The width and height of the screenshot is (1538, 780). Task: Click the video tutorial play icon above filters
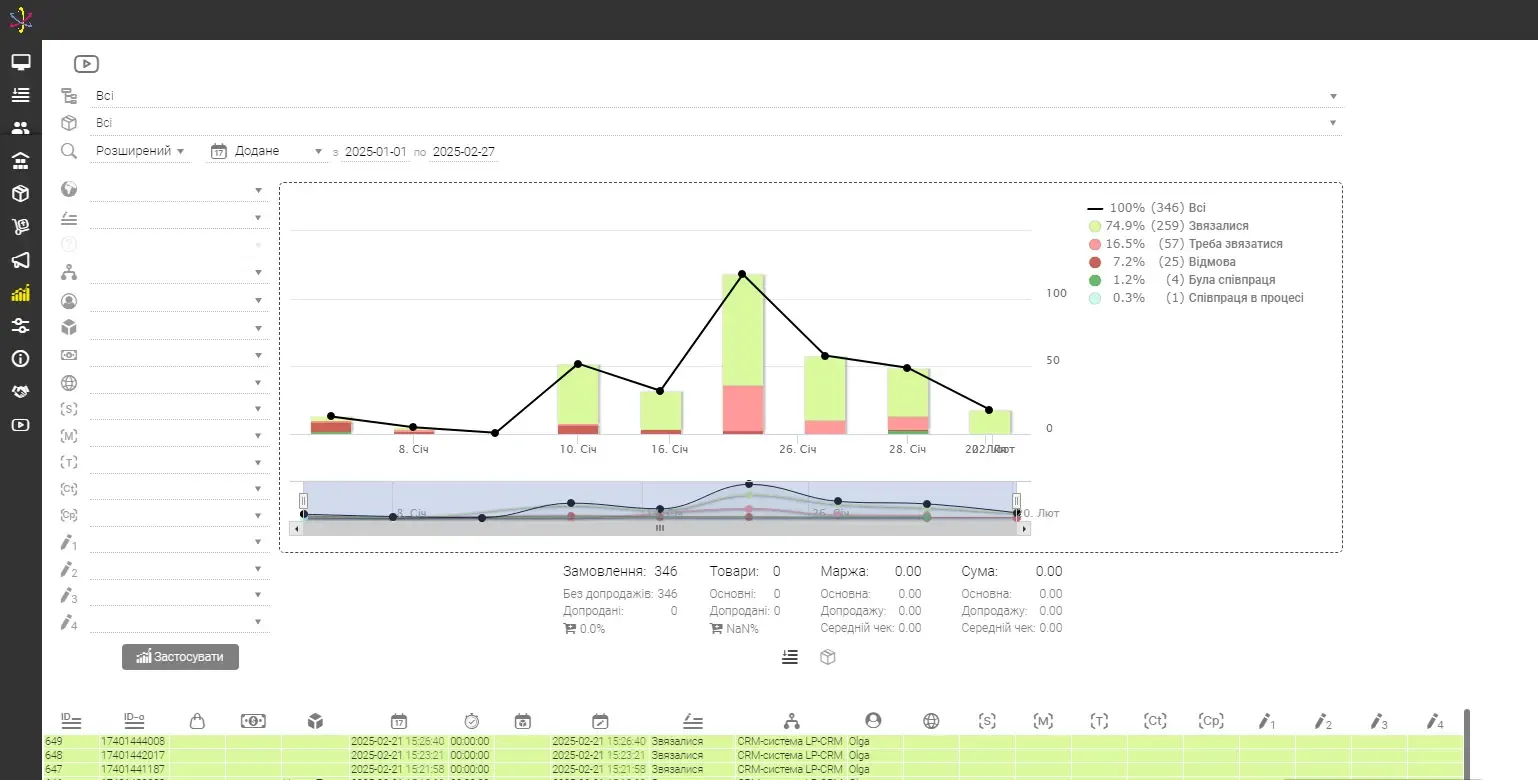tap(86, 64)
